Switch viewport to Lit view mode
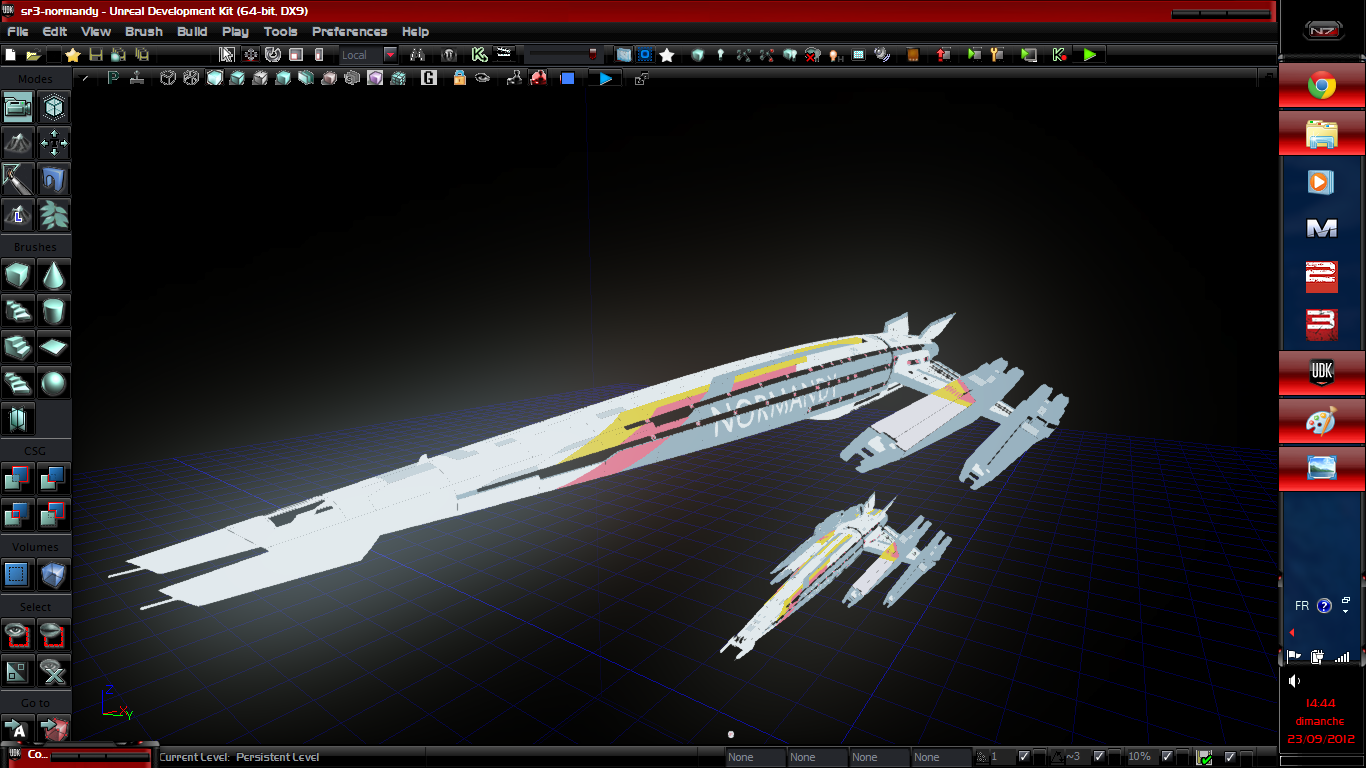Viewport: 1366px width, 768px height. pos(237,77)
